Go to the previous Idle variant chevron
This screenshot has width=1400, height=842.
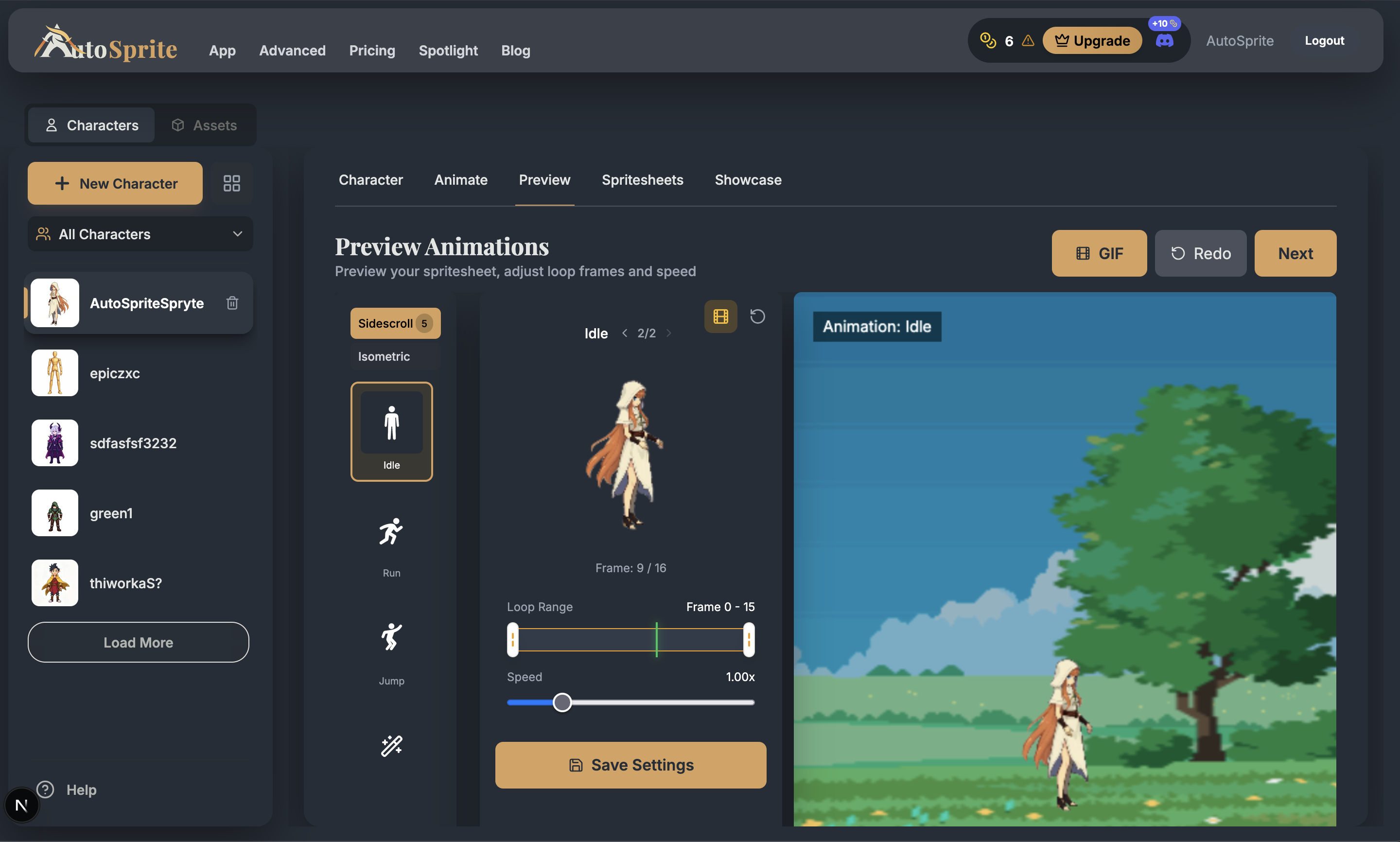point(625,333)
